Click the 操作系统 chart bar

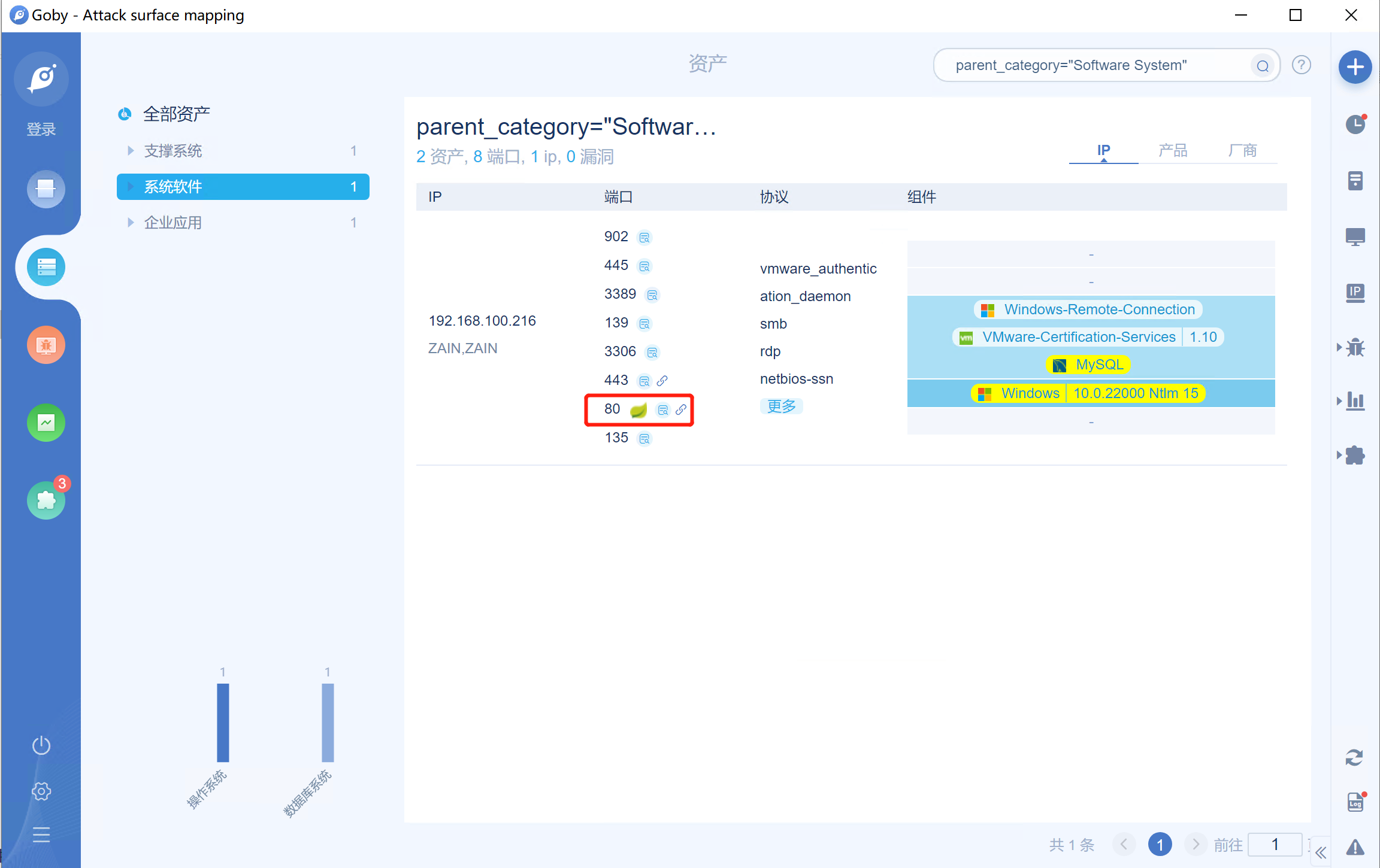[223, 723]
